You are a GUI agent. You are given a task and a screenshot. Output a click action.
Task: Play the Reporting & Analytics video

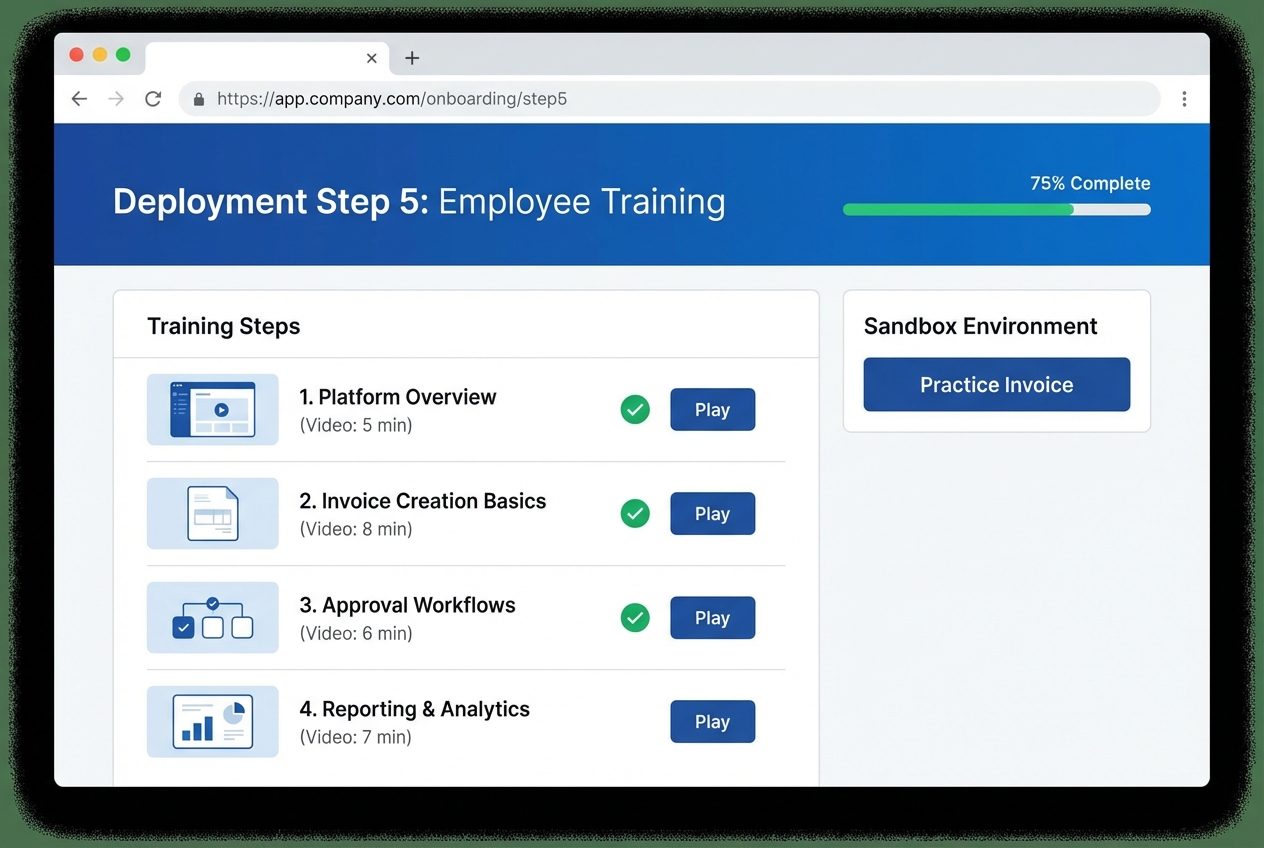712,721
